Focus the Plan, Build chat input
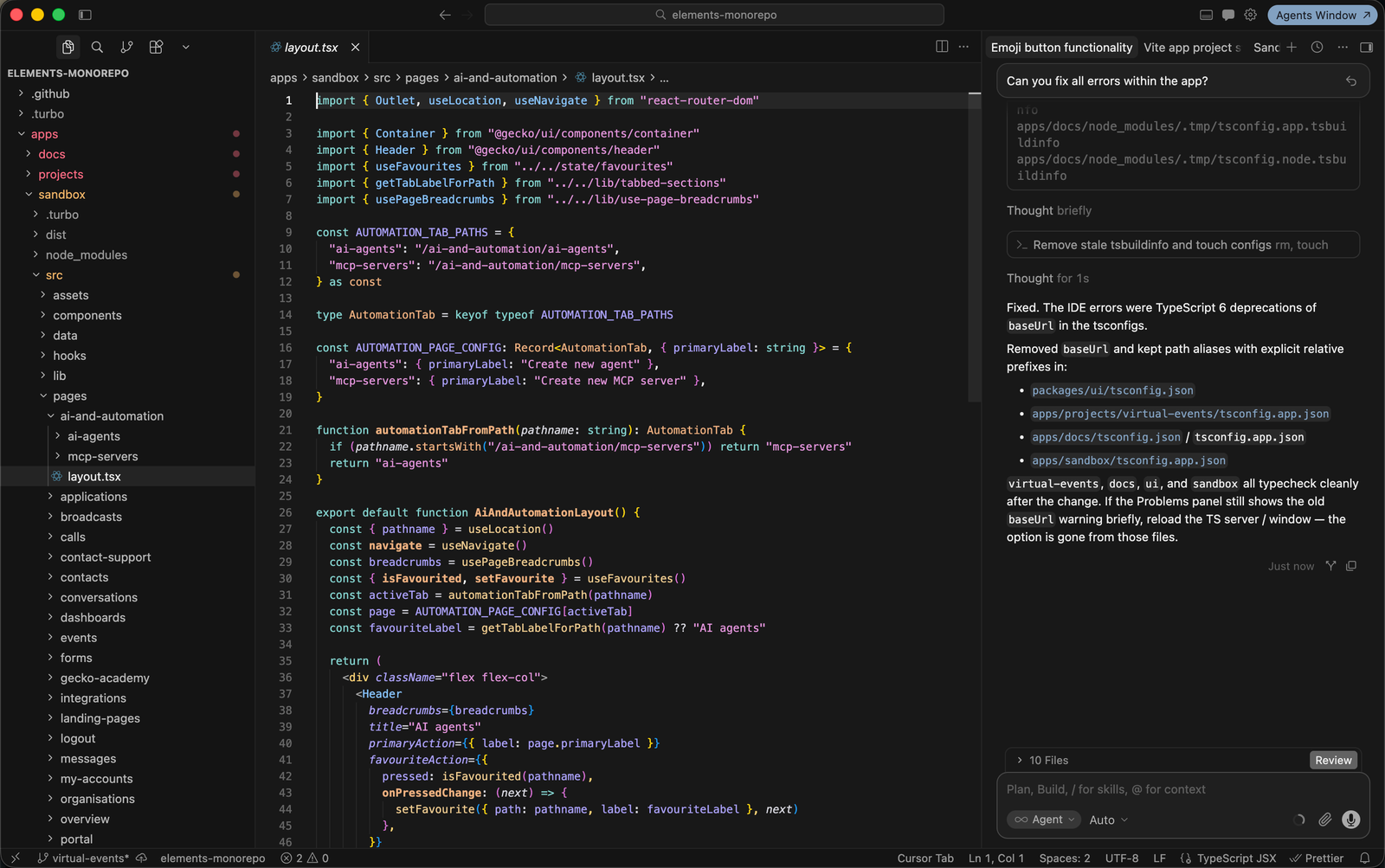This screenshot has width=1385, height=868. coord(1182,789)
